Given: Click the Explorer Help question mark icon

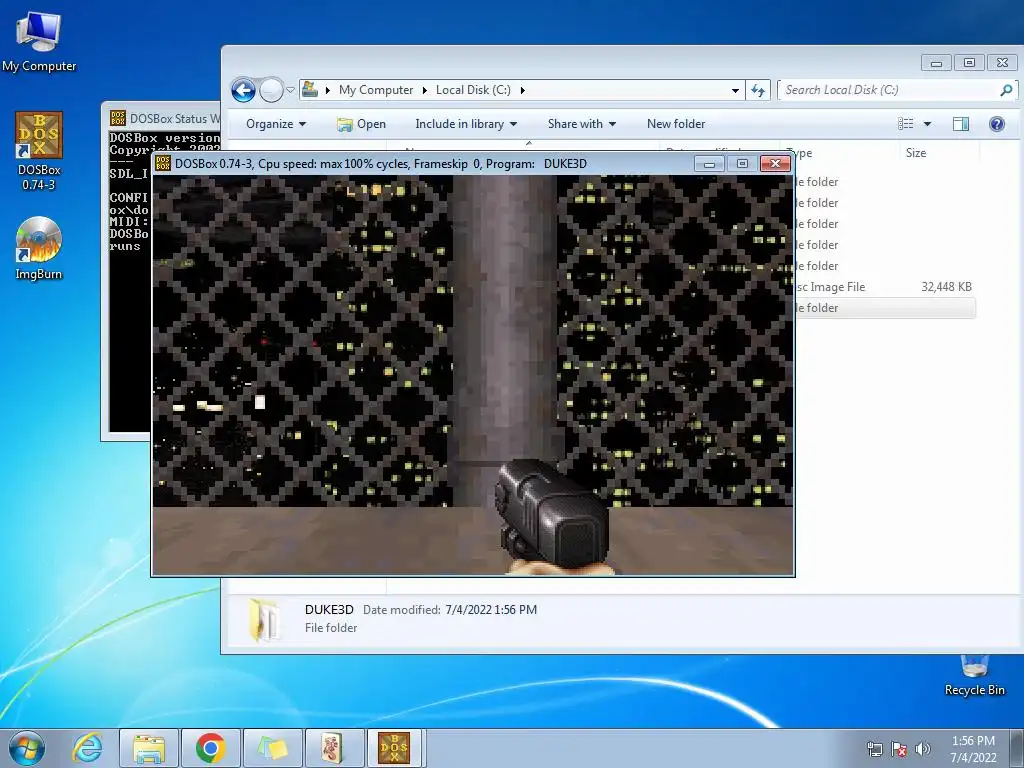Looking at the screenshot, I should pos(997,124).
